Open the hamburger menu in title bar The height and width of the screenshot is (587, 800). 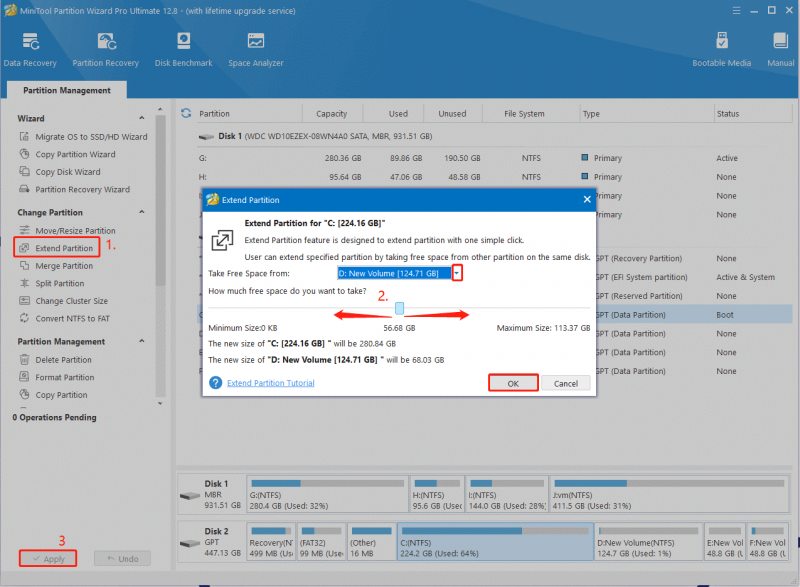(x=736, y=11)
